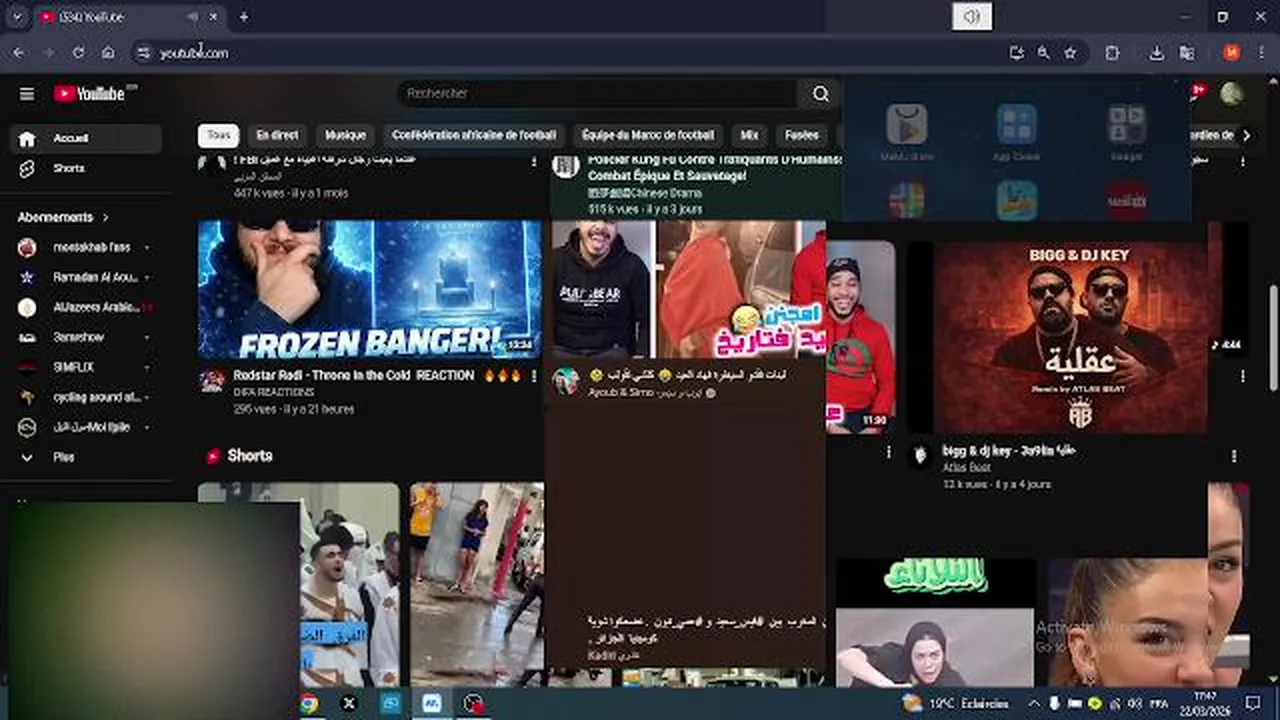Open the AlJazeera Arabic subscription
Screen dimensions: 1280x720
point(85,307)
